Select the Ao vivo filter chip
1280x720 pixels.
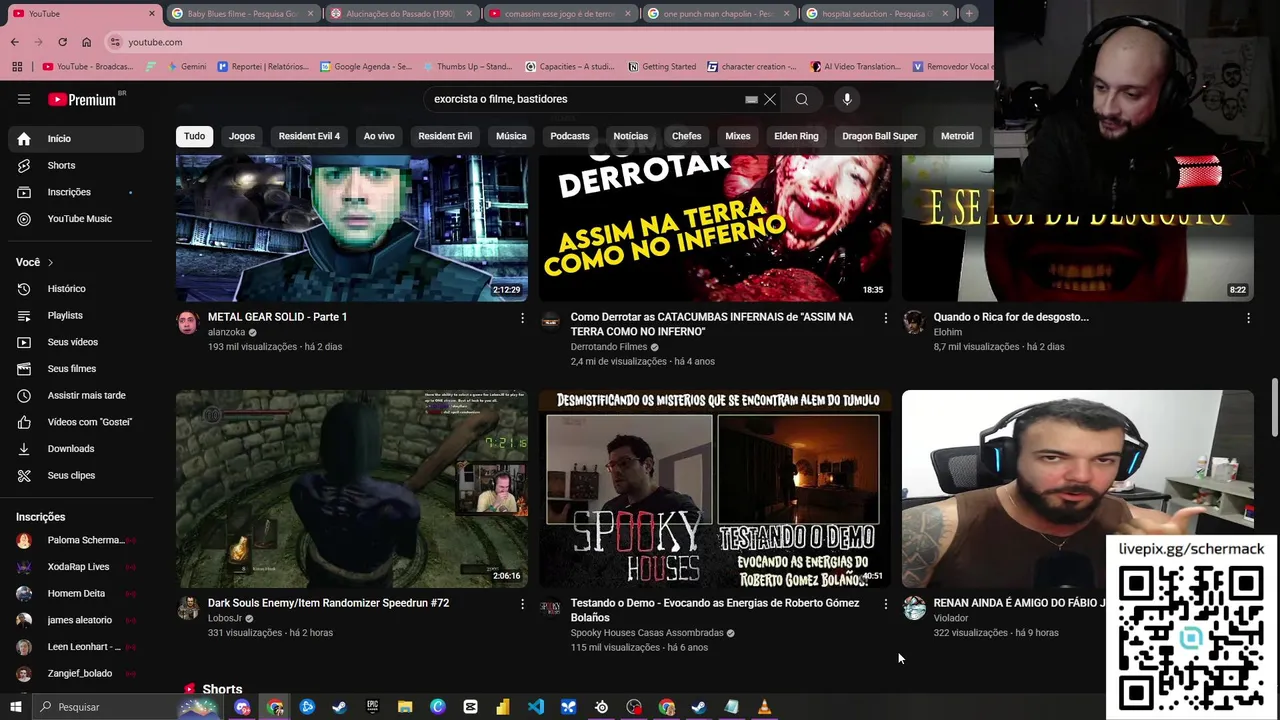point(379,136)
